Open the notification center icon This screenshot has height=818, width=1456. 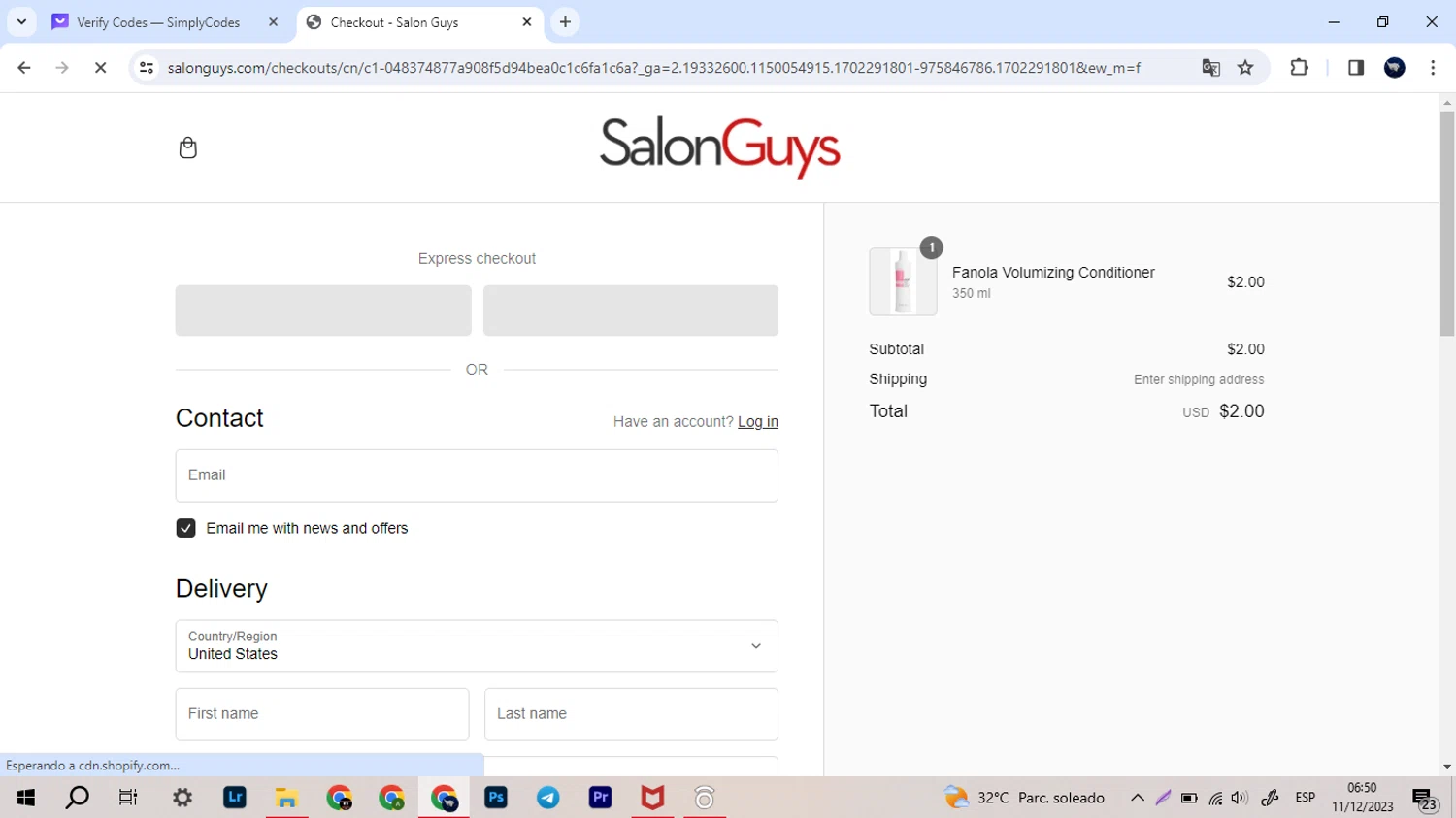pyautogui.click(x=1425, y=800)
